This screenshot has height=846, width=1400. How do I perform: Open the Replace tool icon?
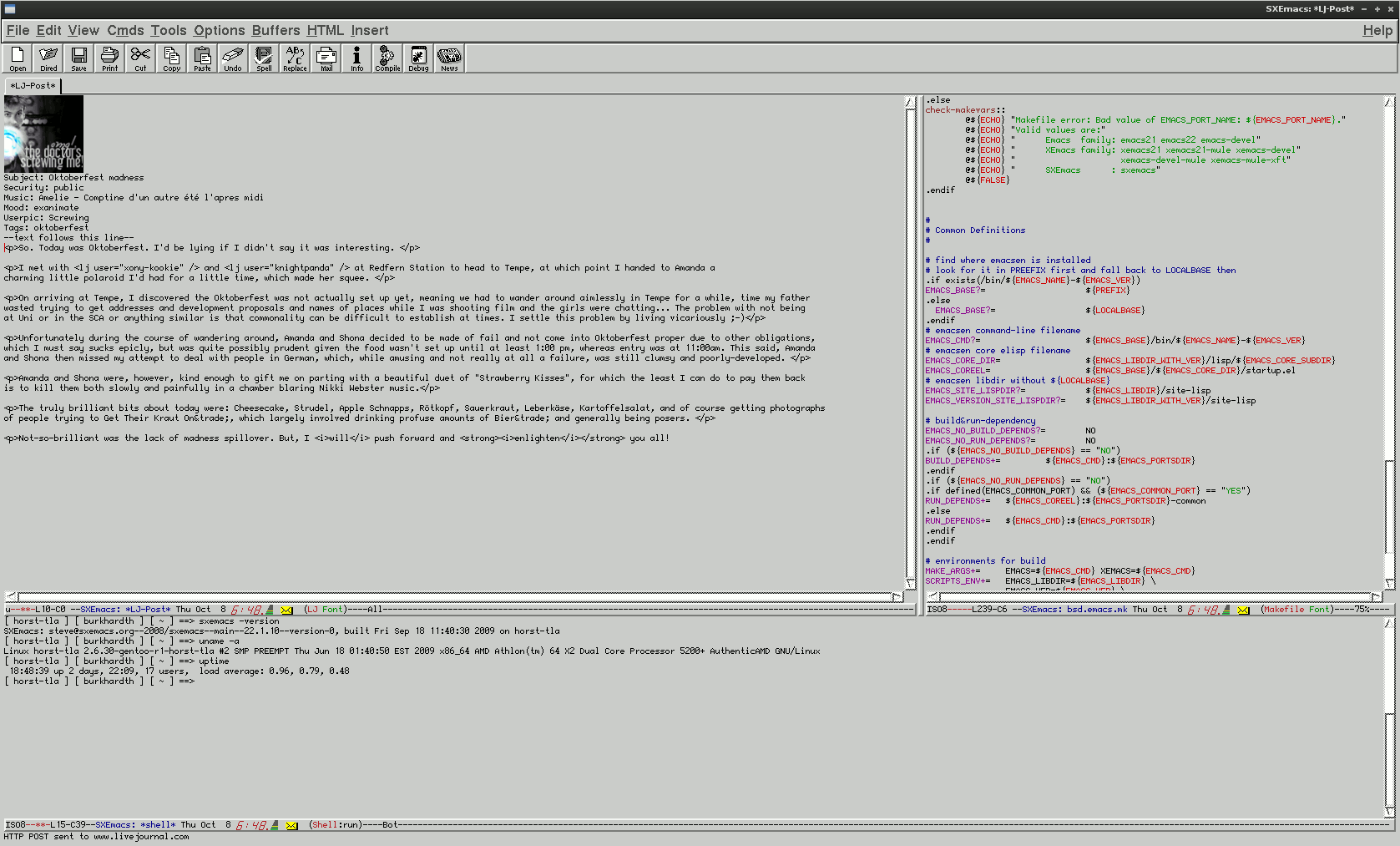tap(295, 58)
